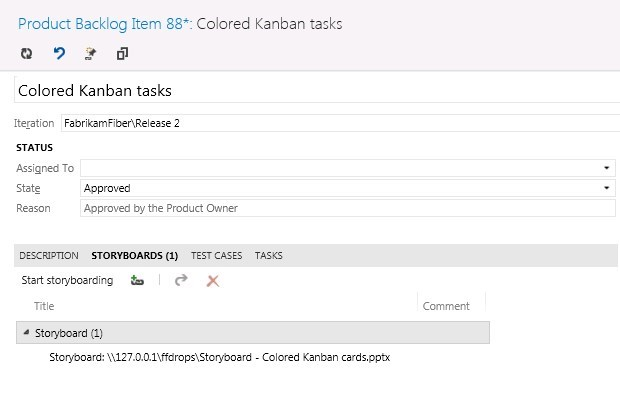
Task: Open the State dropdown arrow
Action: point(607,188)
